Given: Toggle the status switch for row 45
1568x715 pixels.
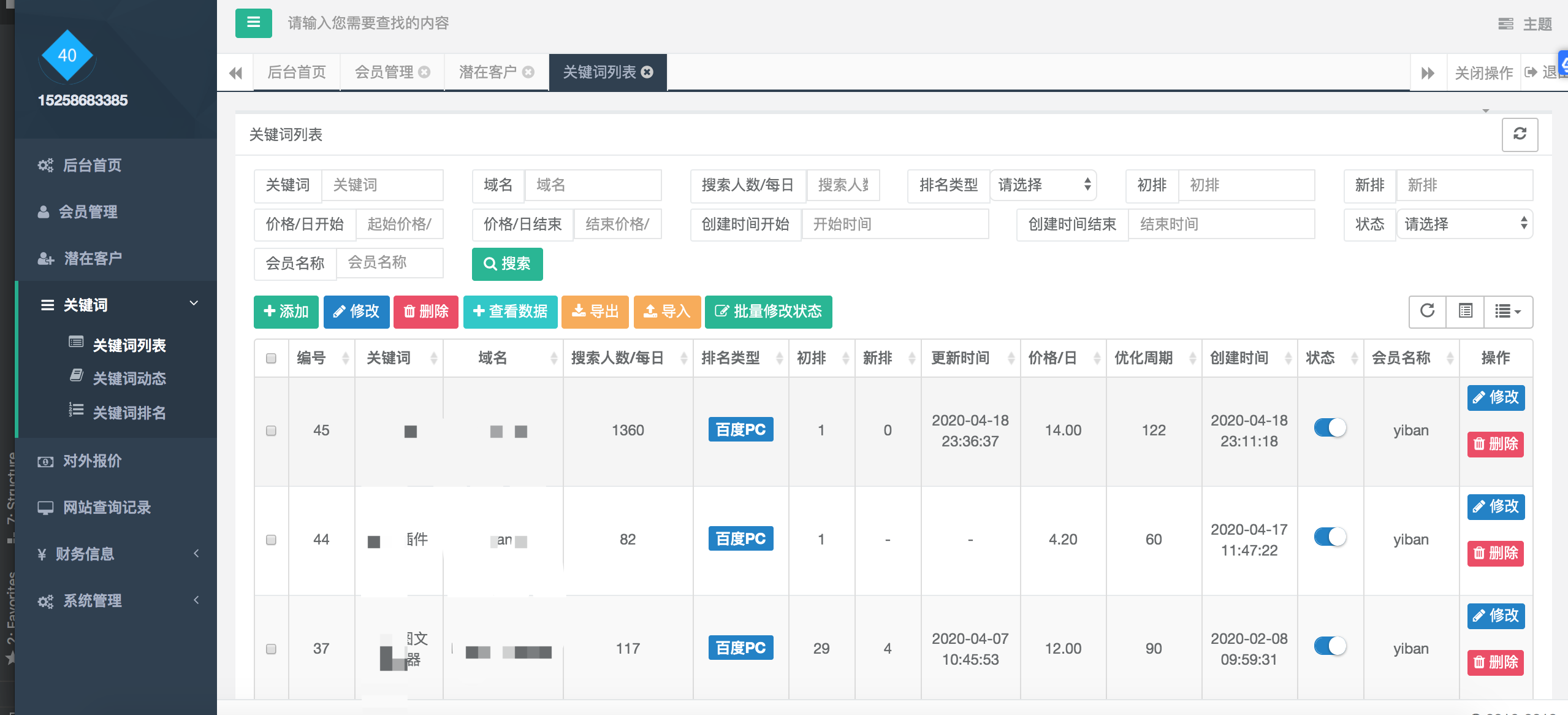Looking at the screenshot, I should click(1330, 427).
